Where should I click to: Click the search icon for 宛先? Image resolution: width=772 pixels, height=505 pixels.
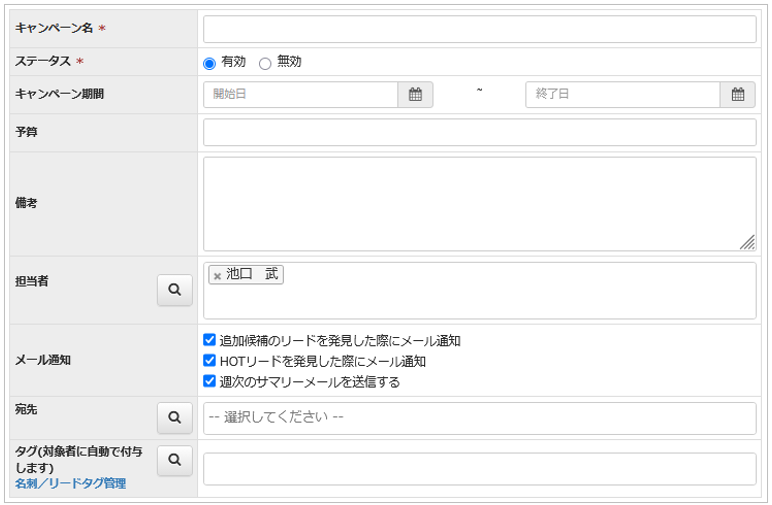pyautogui.click(x=175, y=418)
